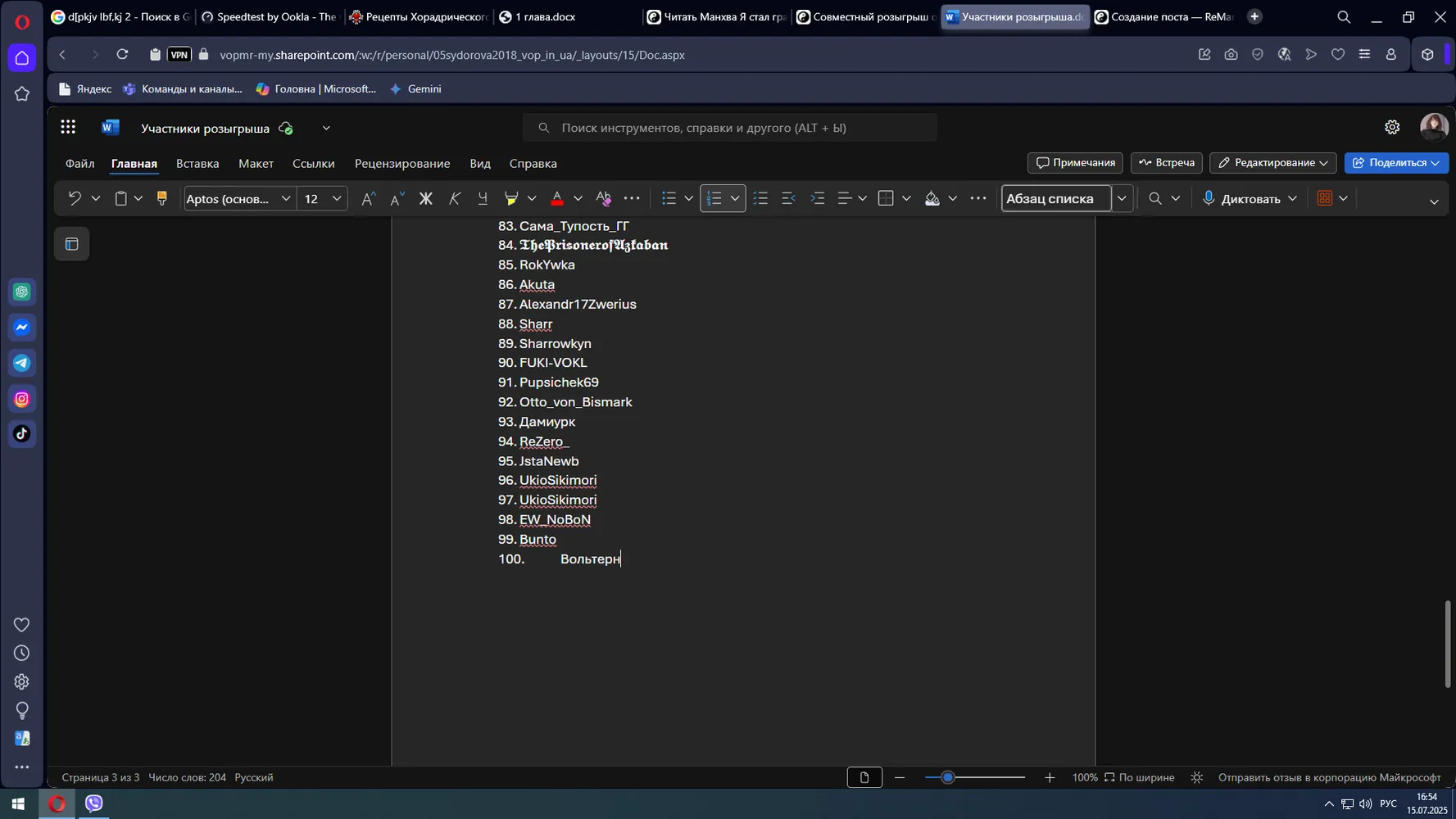1456x819 pixels.
Task: Open the Windows Start menu
Action: [x=18, y=803]
